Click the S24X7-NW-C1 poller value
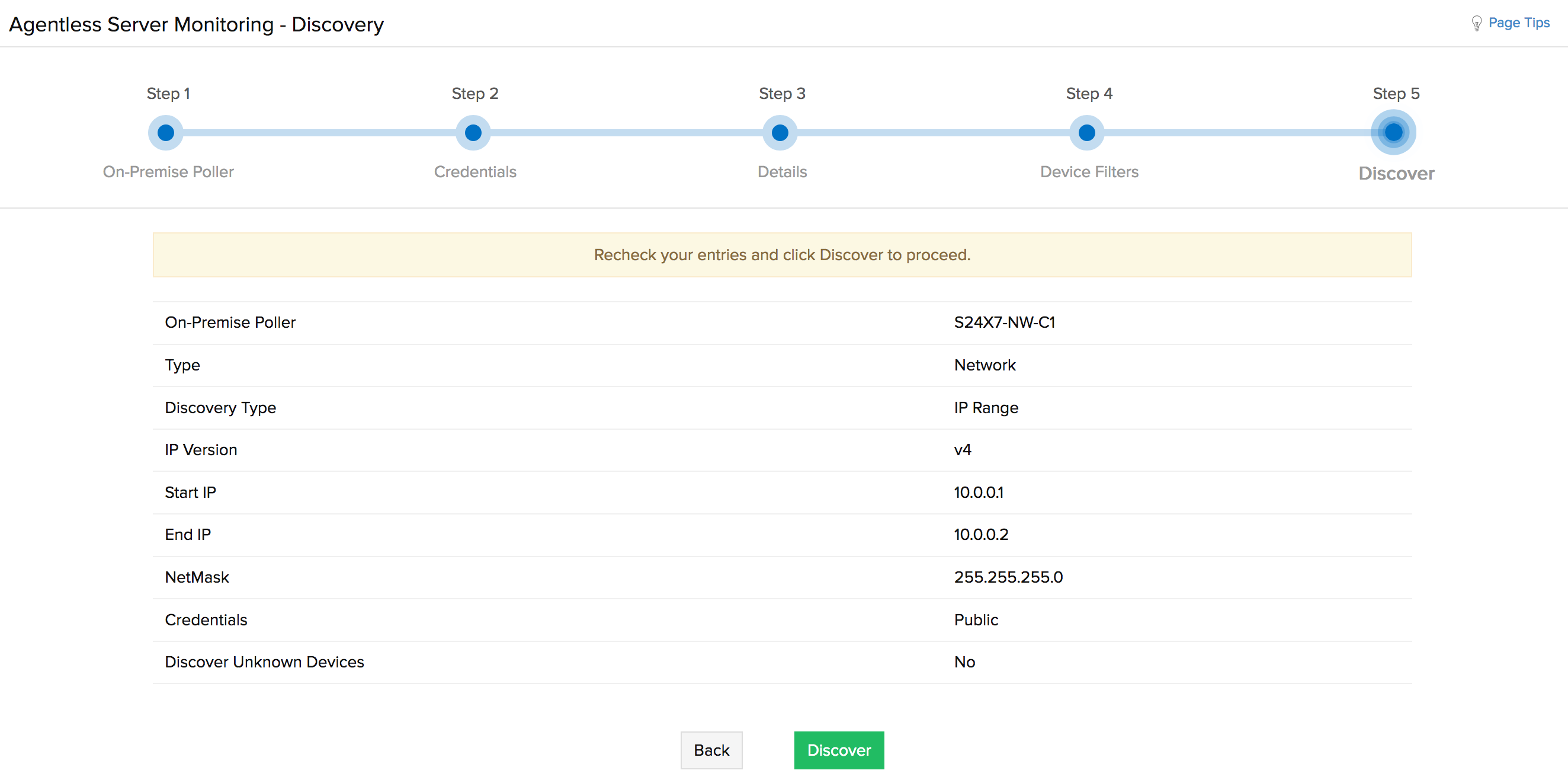1568x783 pixels. click(x=1004, y=322)
